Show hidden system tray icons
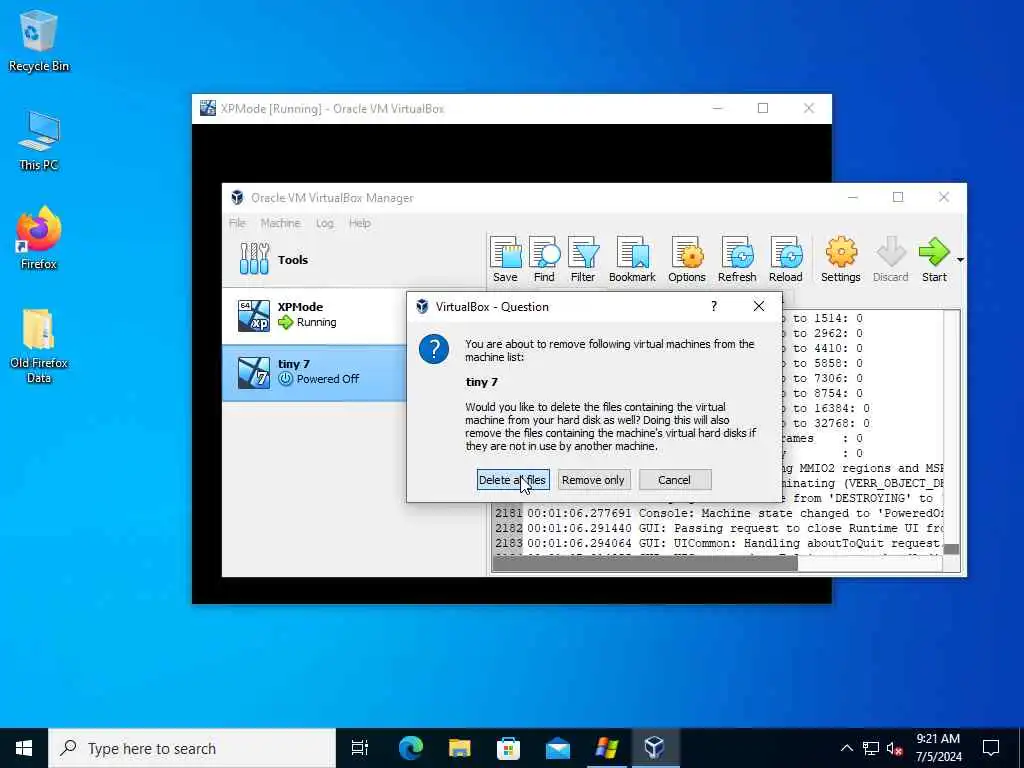 [846, 748]
